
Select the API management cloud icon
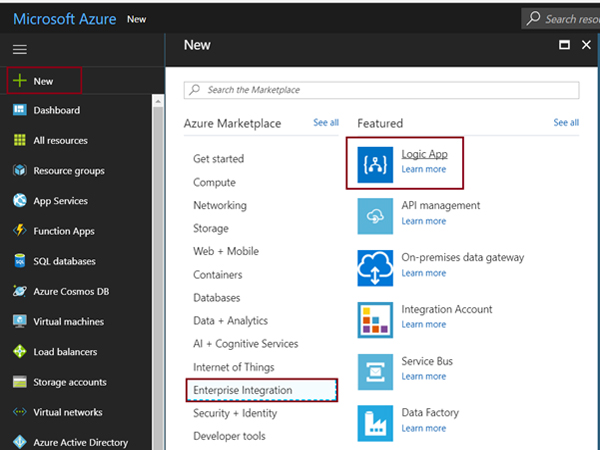[376, 214]
